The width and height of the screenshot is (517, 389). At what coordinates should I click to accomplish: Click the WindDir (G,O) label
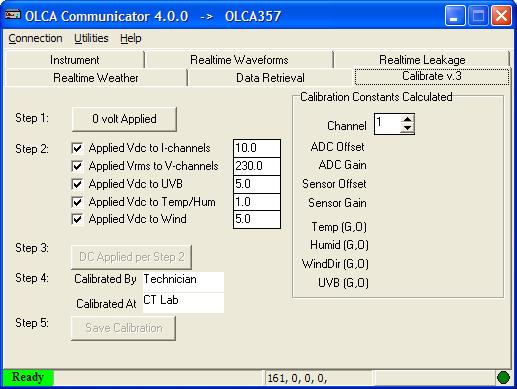pyautogui.click(x=335, y=264)
